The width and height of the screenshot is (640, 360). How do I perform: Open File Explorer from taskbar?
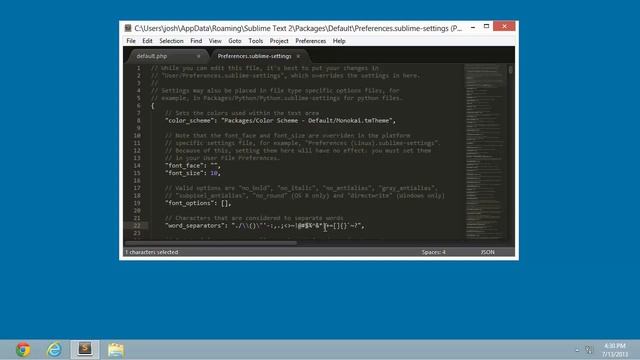point(116,350)
